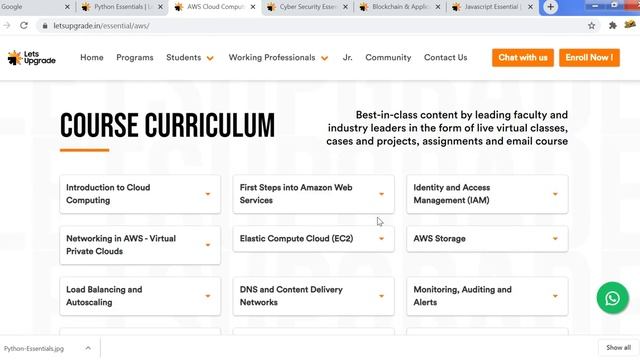Go to the Home menu item
The height and width of the screenshot is (360, 640).
[x=92, y=58]
